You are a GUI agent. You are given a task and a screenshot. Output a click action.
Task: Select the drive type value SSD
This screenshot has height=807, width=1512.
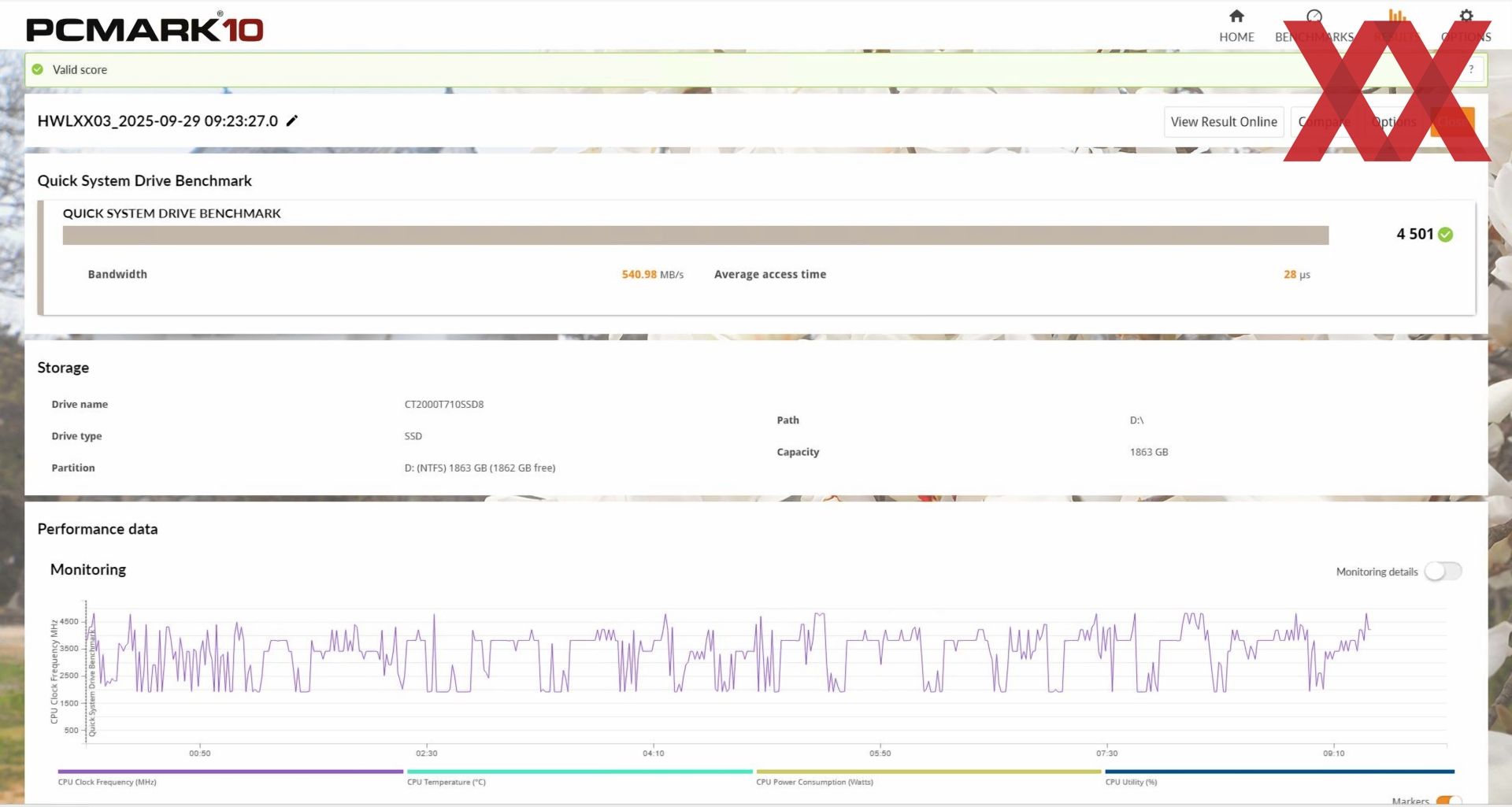click(413, 436)
